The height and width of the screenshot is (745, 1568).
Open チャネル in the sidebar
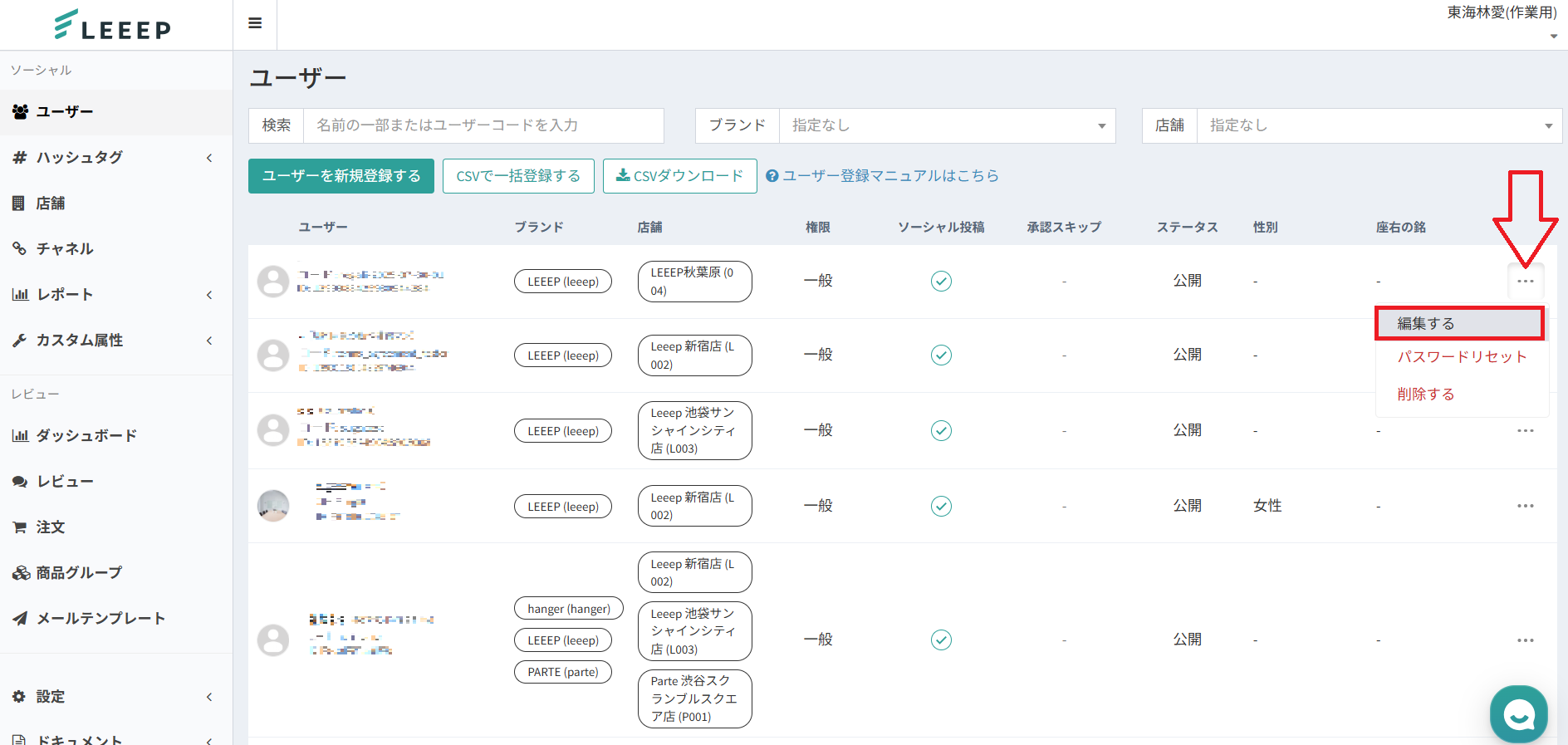[x=64, y=249]
